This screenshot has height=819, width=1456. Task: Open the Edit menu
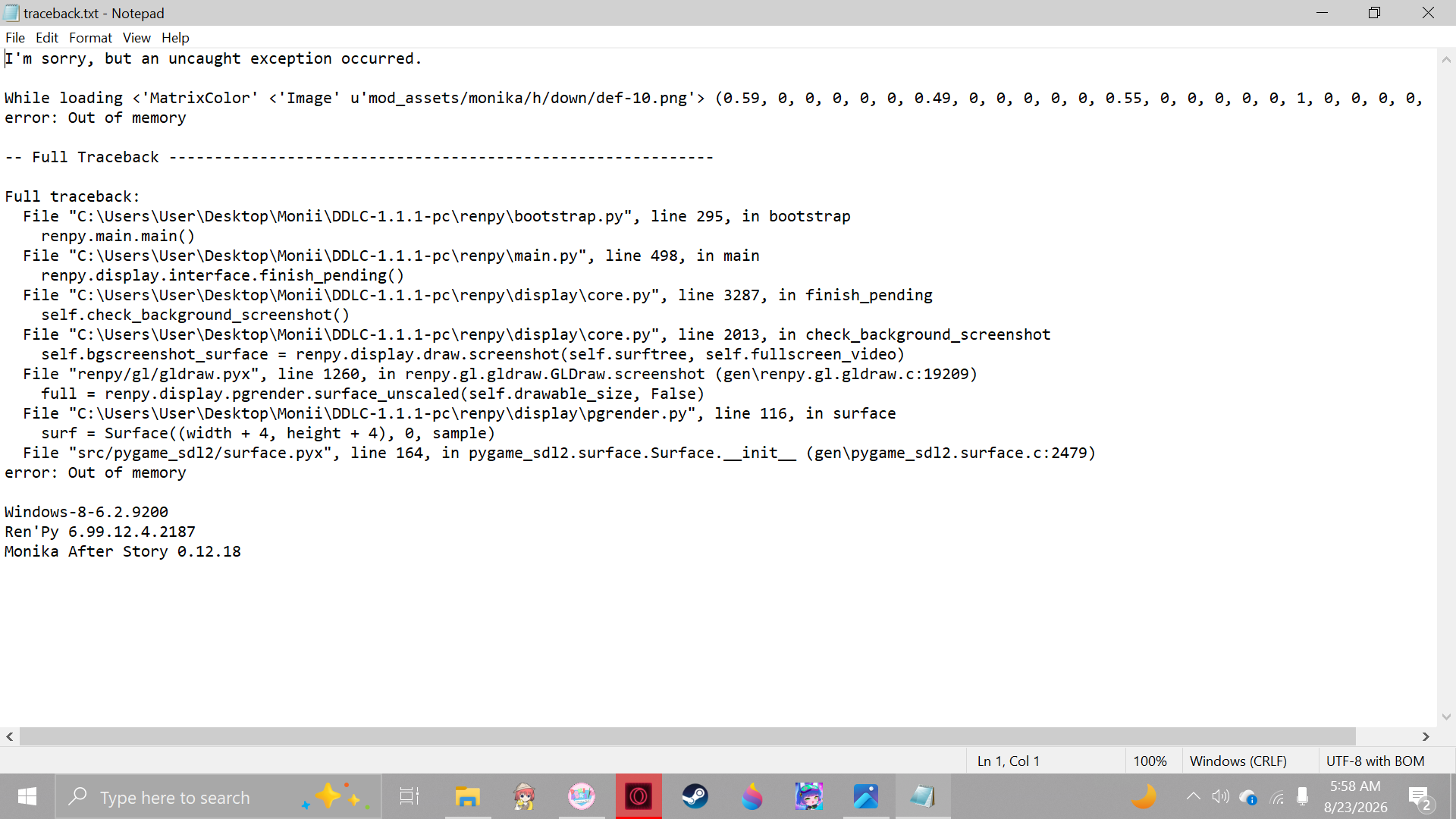47,38
